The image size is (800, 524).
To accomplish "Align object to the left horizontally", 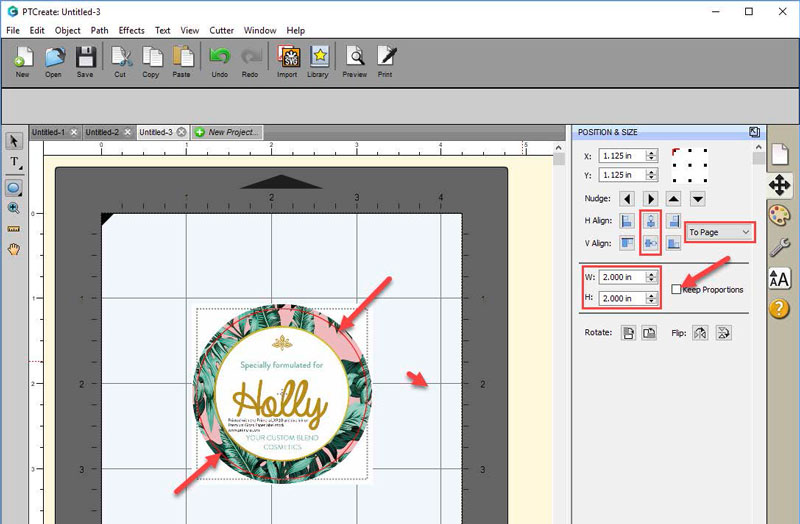I will pos(627,221).
